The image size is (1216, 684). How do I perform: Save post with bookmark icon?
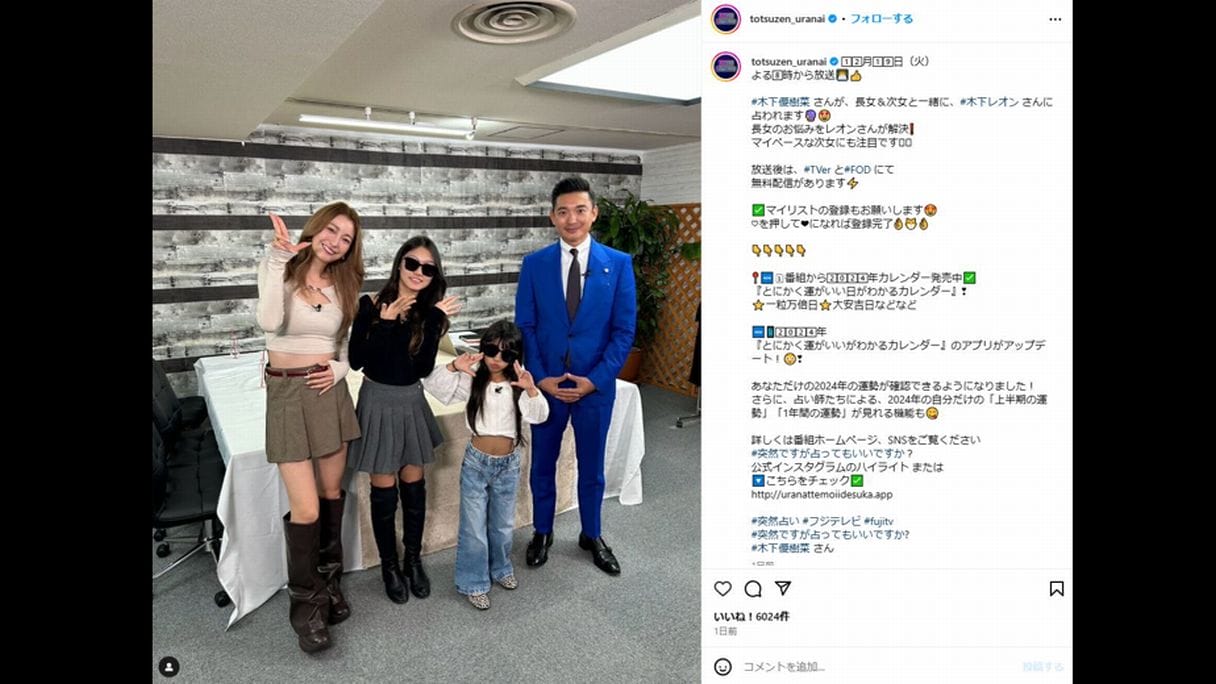1056,589
